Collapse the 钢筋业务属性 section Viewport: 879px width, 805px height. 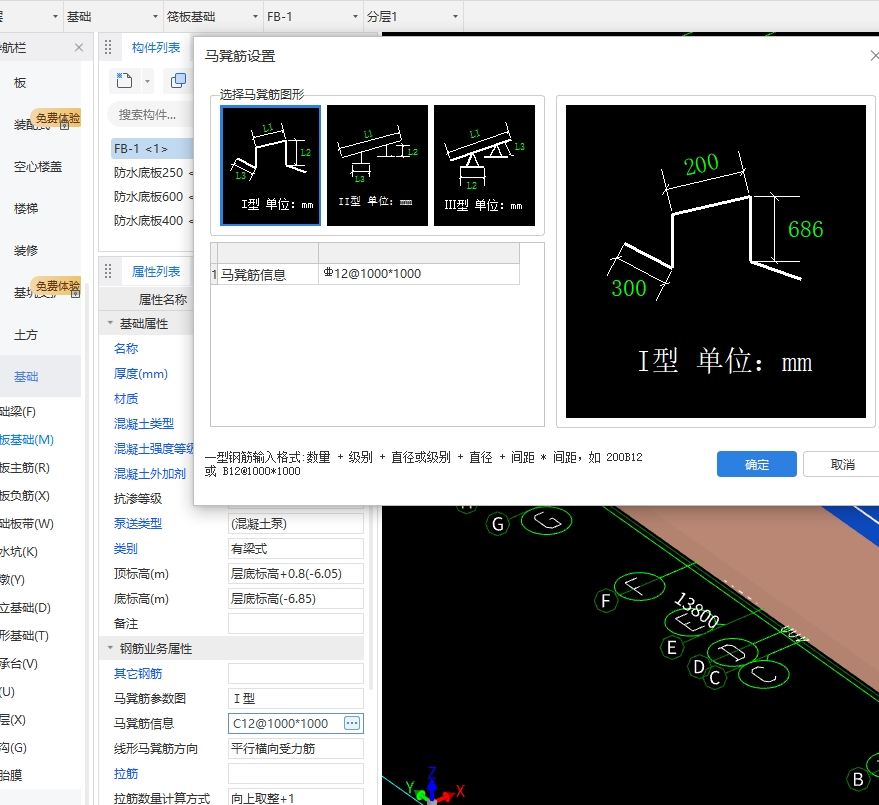tap(110, 649)
